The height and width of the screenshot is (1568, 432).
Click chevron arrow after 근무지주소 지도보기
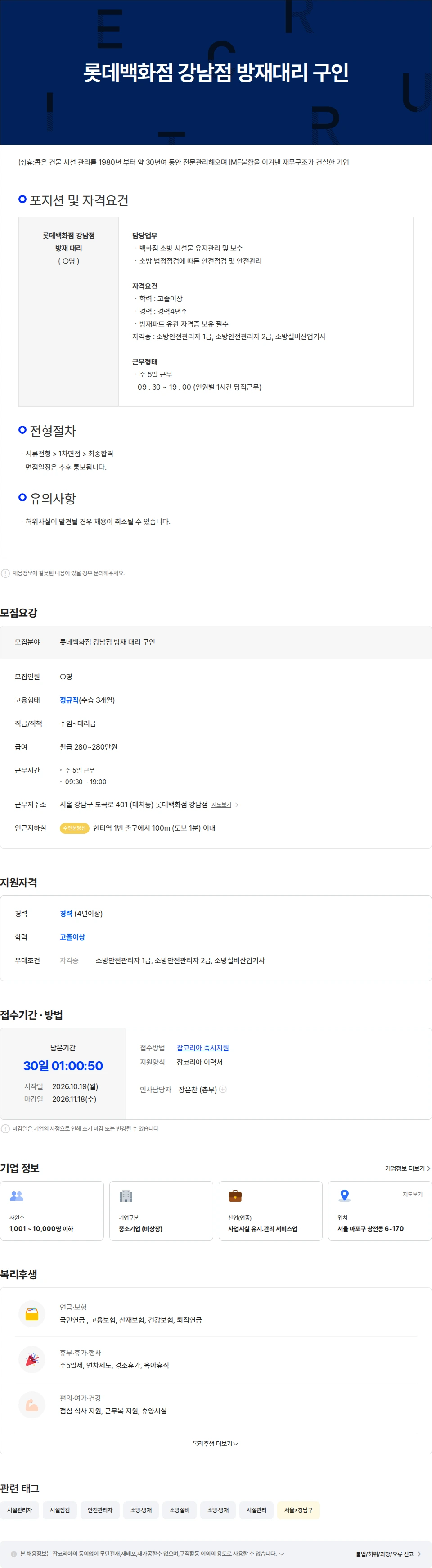click(x=237, y=804)
